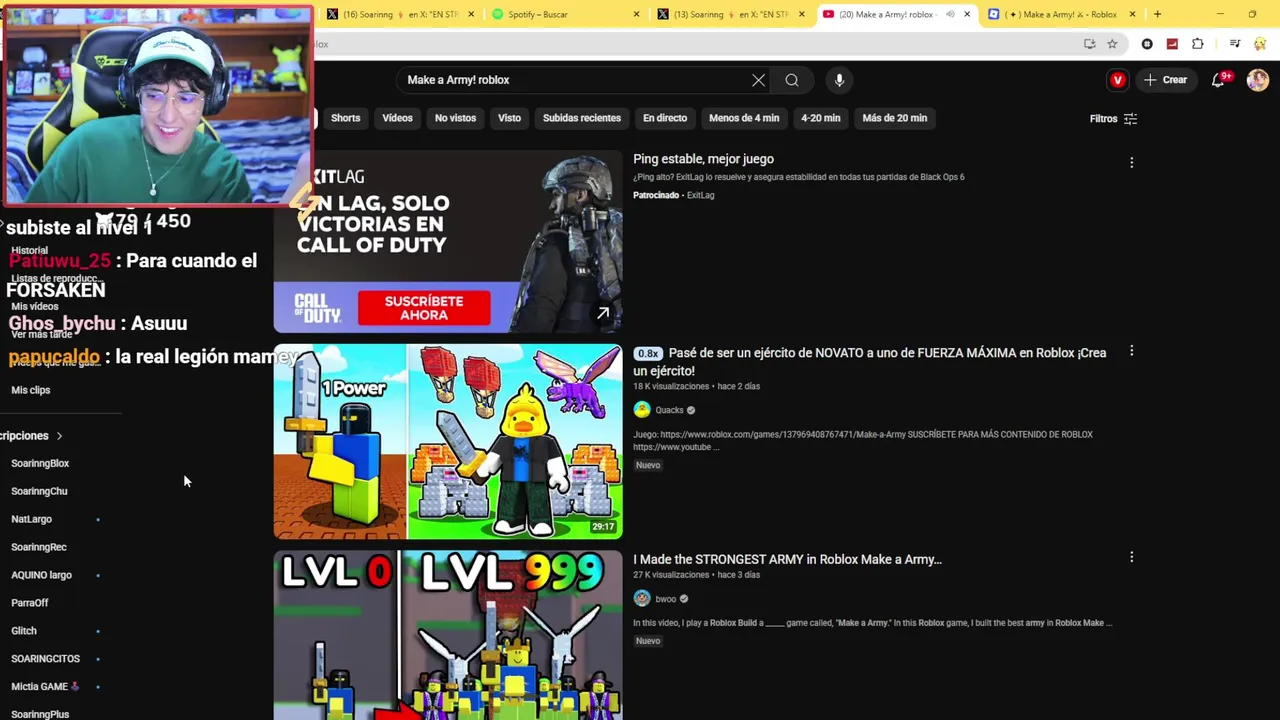Open the Quacks channel avatar

coord(642,410)
